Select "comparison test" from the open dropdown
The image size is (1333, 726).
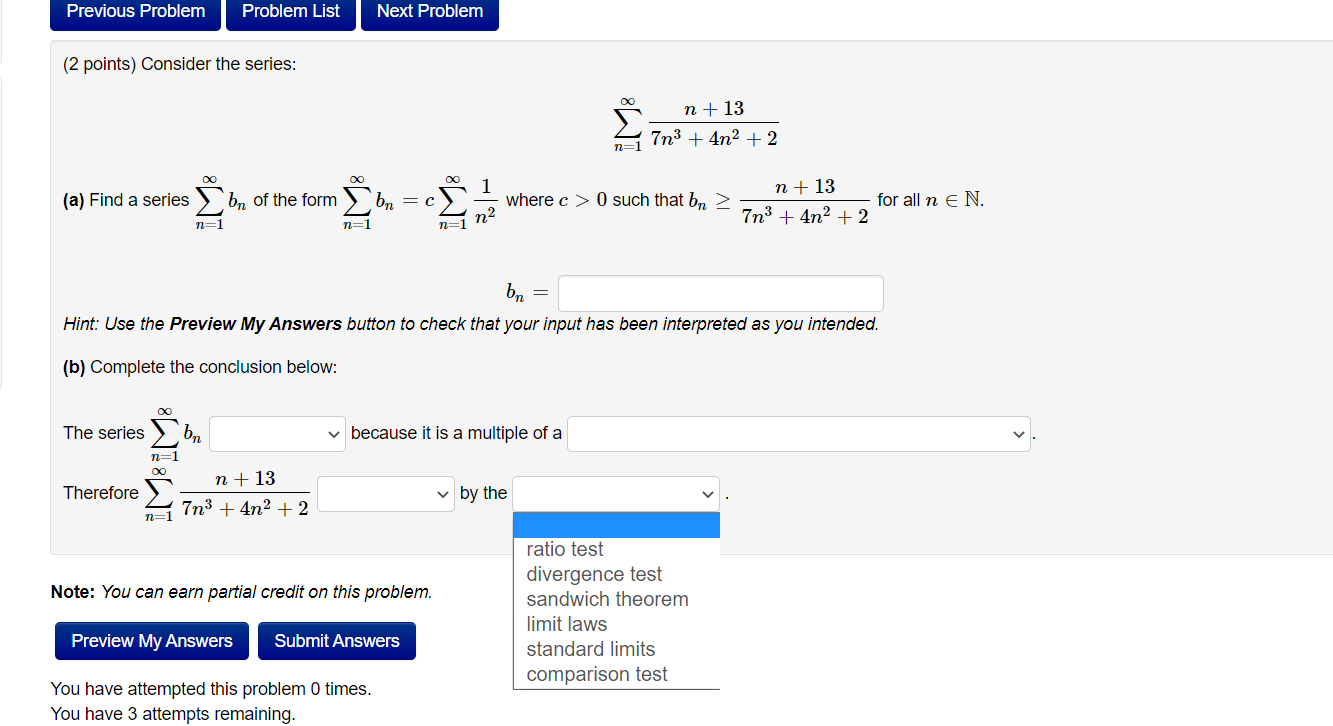597,673
